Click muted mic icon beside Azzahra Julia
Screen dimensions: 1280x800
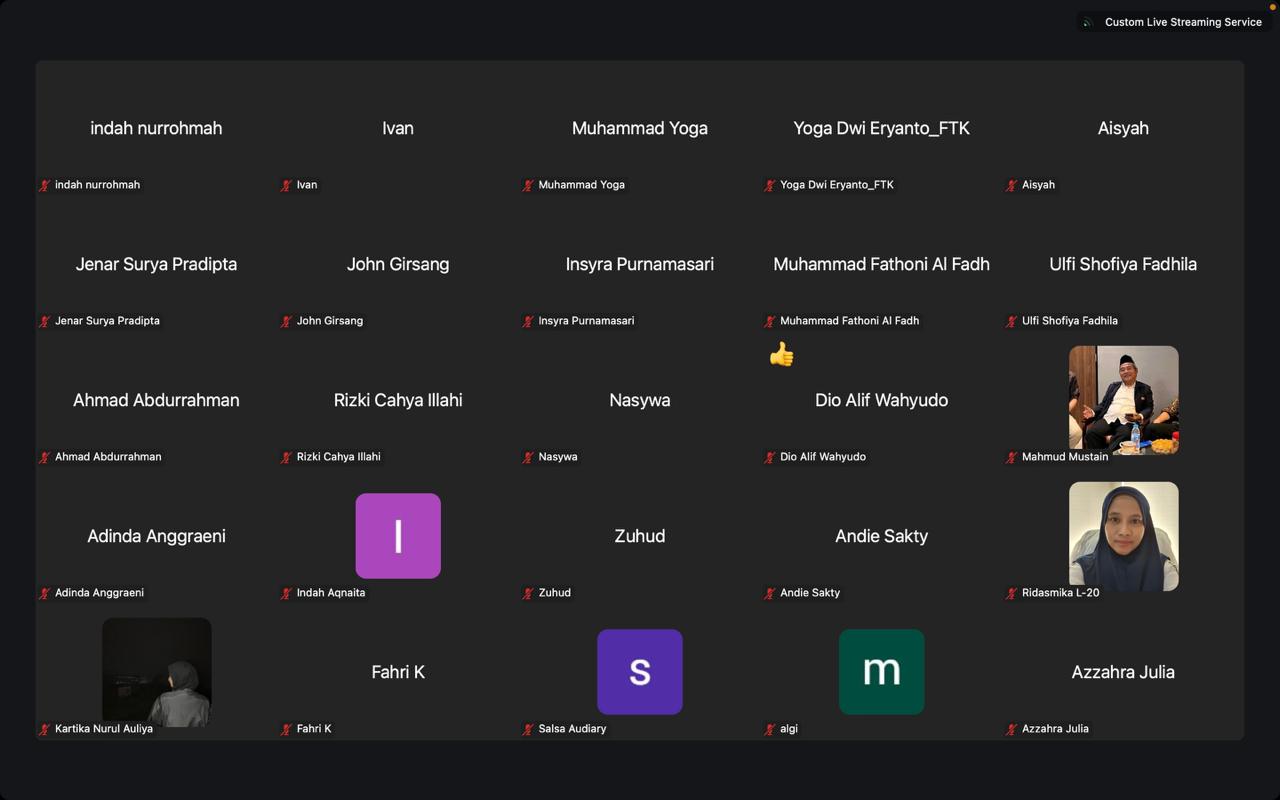click(1012, 729)
